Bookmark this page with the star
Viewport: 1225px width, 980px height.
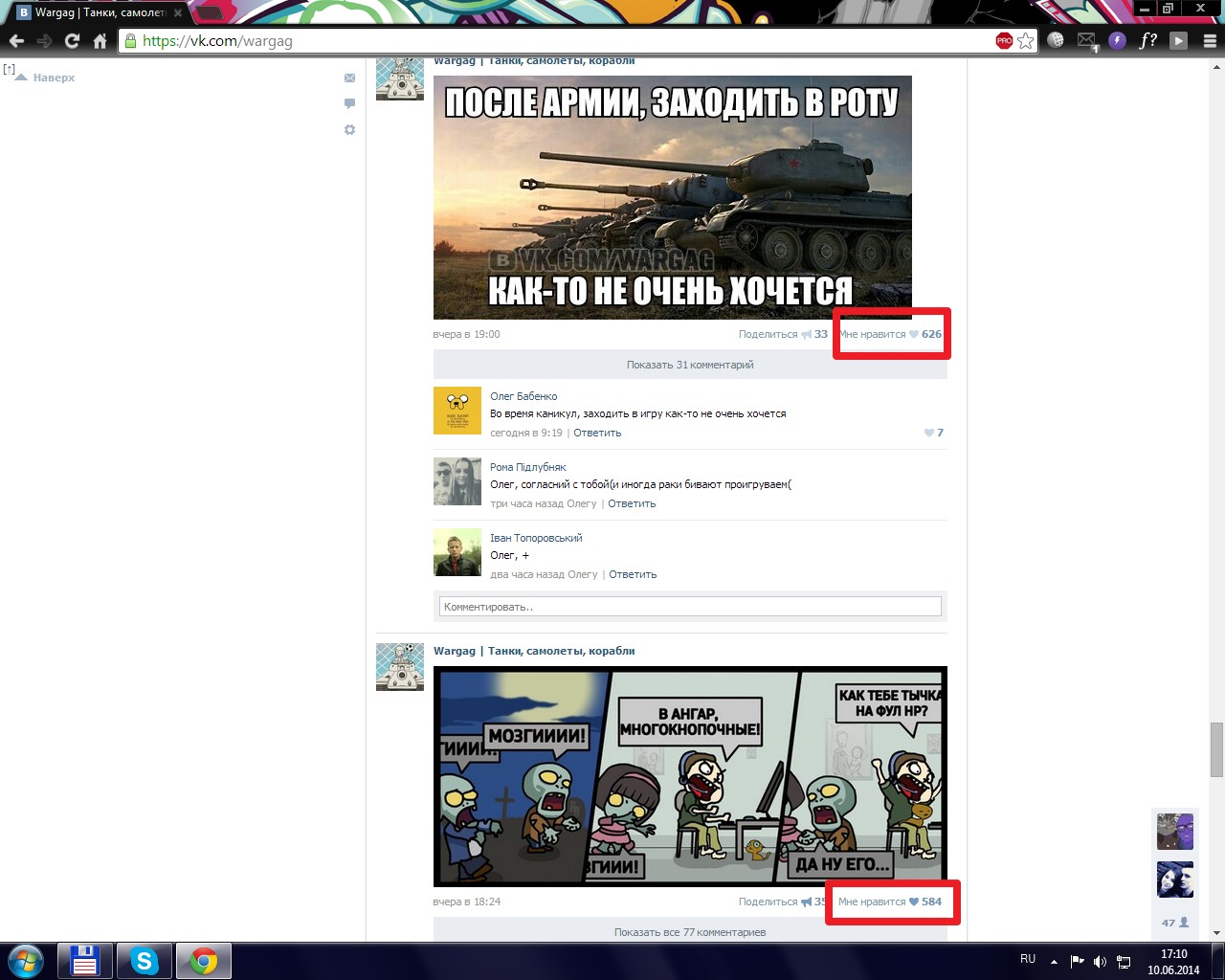point(1026,40)
